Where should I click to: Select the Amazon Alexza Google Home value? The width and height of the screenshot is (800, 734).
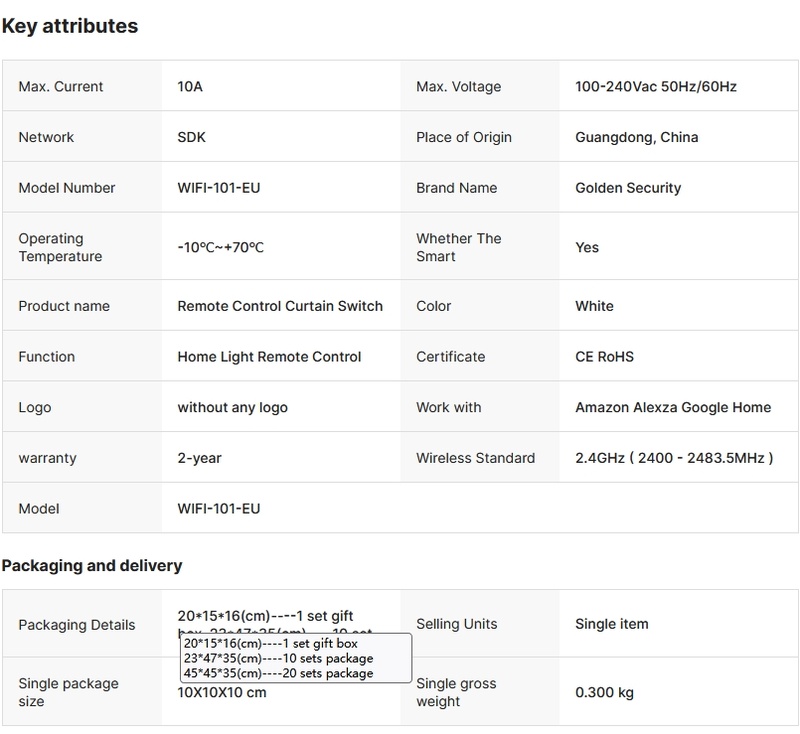pyautogui.click(x=673, y=408)
